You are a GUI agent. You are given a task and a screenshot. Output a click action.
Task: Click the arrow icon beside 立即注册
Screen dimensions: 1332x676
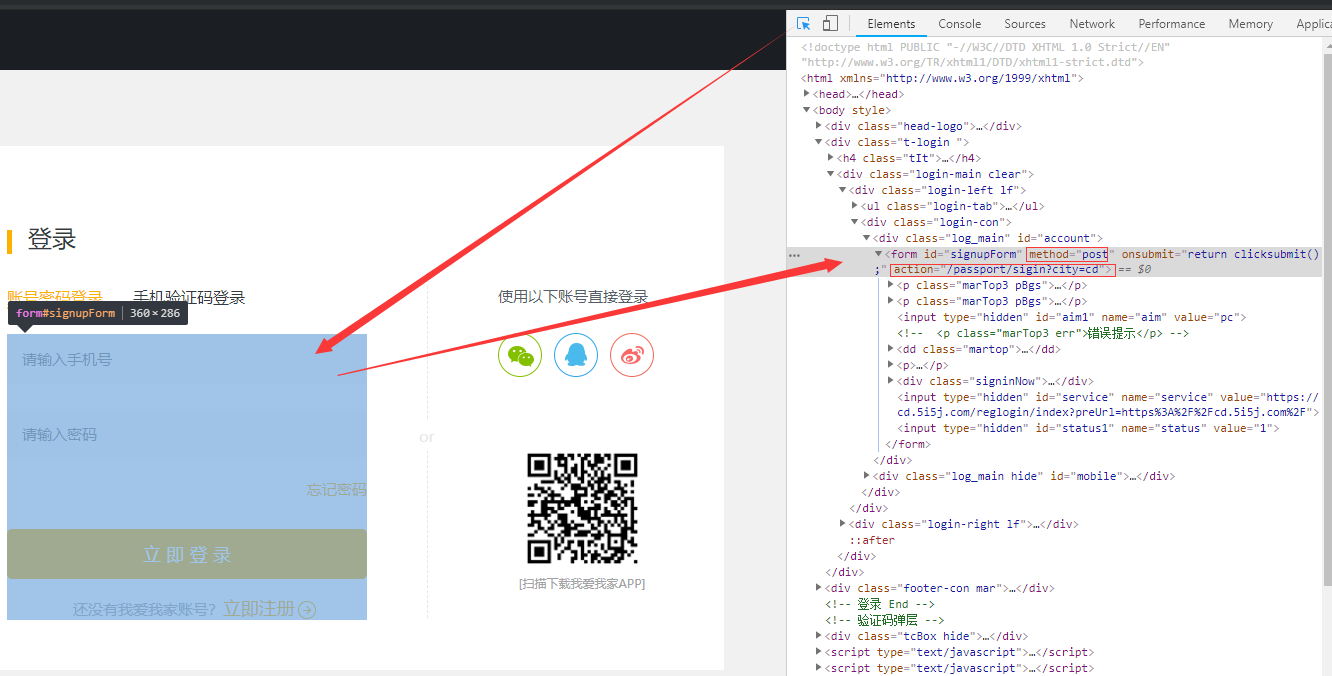point(307,610)
